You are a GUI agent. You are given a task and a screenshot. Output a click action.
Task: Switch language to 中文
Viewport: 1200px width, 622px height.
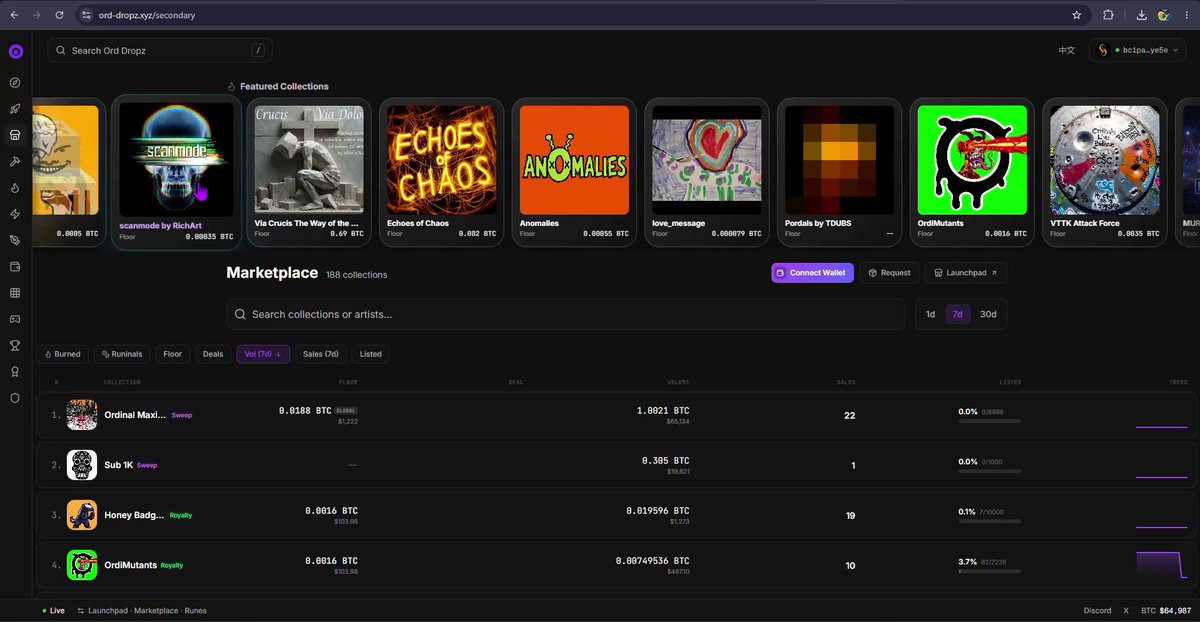[x=1067, y=50]
